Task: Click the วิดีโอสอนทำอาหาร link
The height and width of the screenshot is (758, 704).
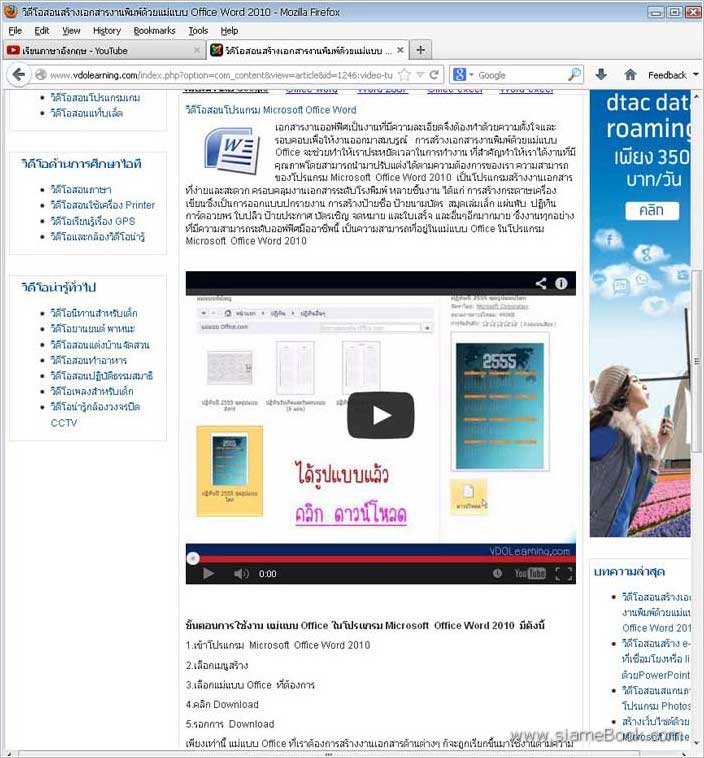Action: (x=88, y=360)
